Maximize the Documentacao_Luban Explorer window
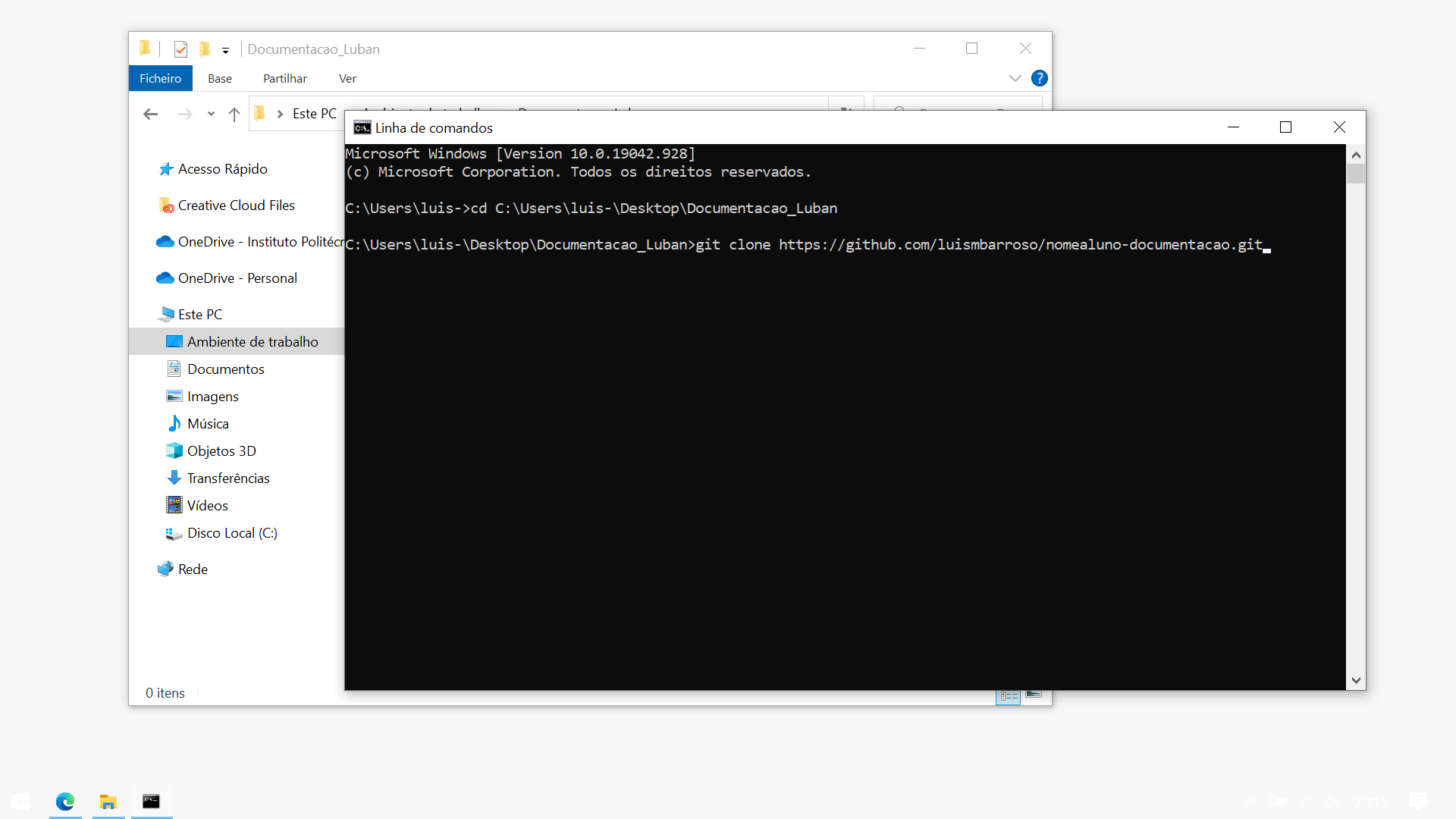 (x=971, y=49)
